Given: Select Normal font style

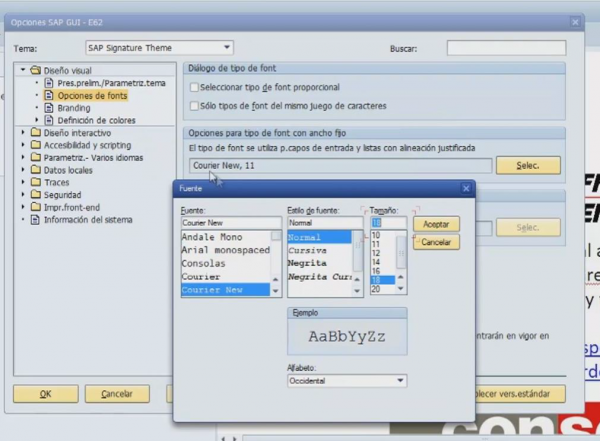Looking at the screenshot, I should [x=320, y=237].
